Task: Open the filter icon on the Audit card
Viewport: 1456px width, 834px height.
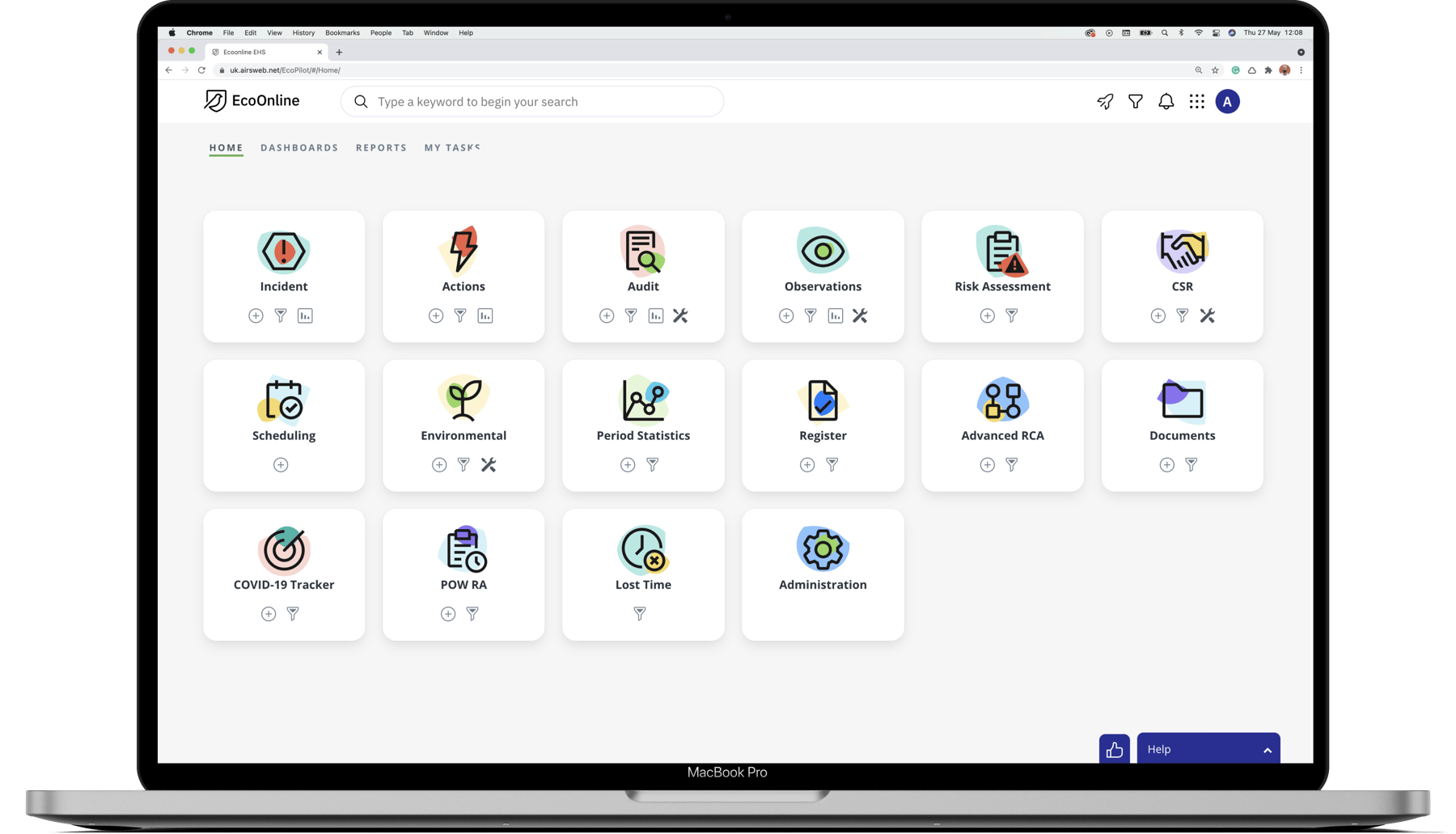Action: coord(630,315)
